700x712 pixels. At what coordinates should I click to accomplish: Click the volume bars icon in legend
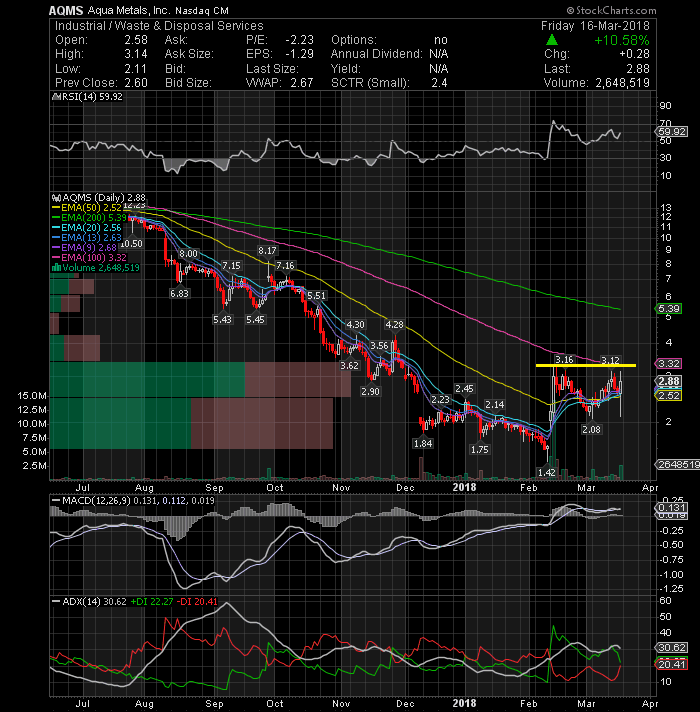tap(56, 267)
